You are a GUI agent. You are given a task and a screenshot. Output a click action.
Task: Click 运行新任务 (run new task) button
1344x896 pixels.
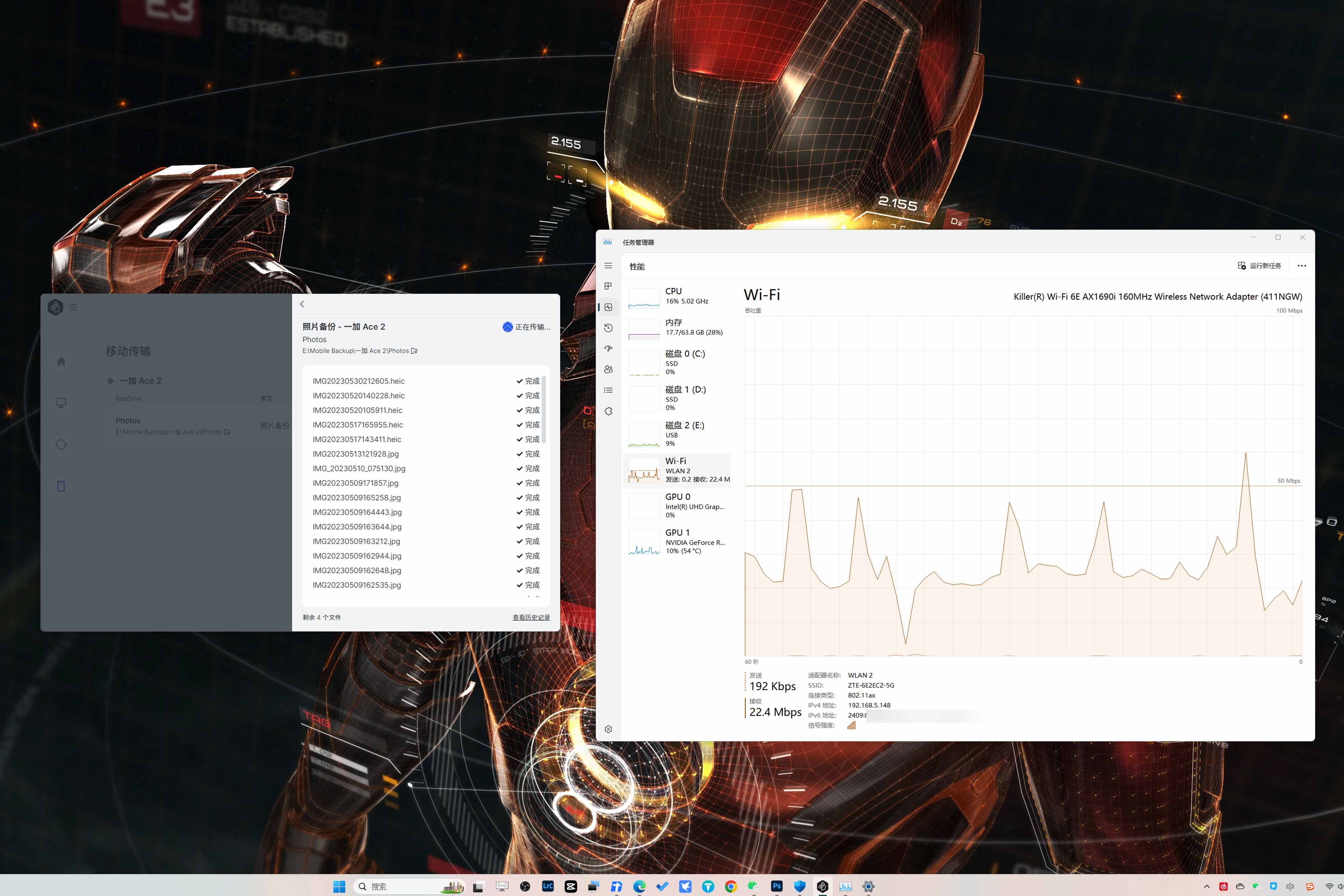pyautogui.click(x=1259, y=266)
